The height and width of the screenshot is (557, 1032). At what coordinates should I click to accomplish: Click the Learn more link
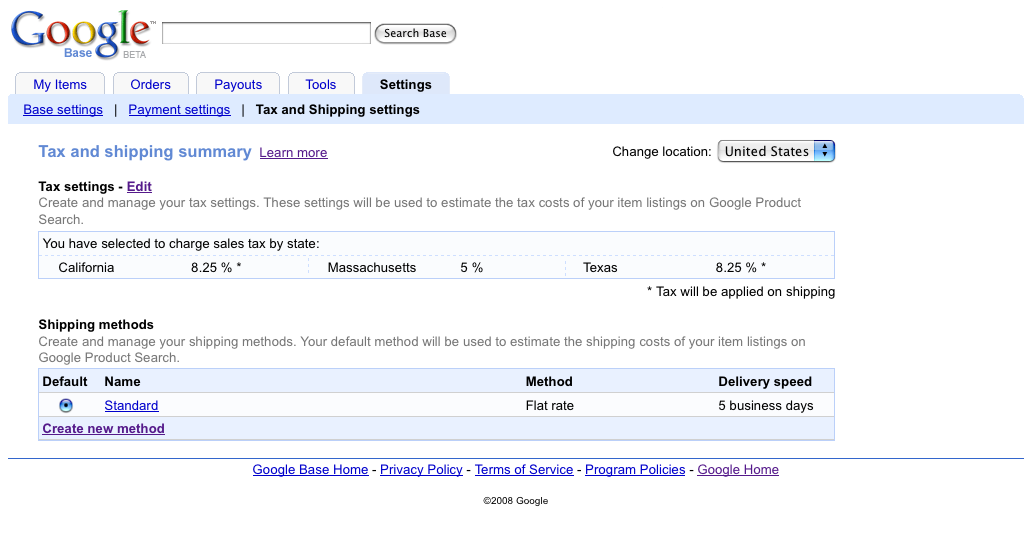click(x=293, y=153)
